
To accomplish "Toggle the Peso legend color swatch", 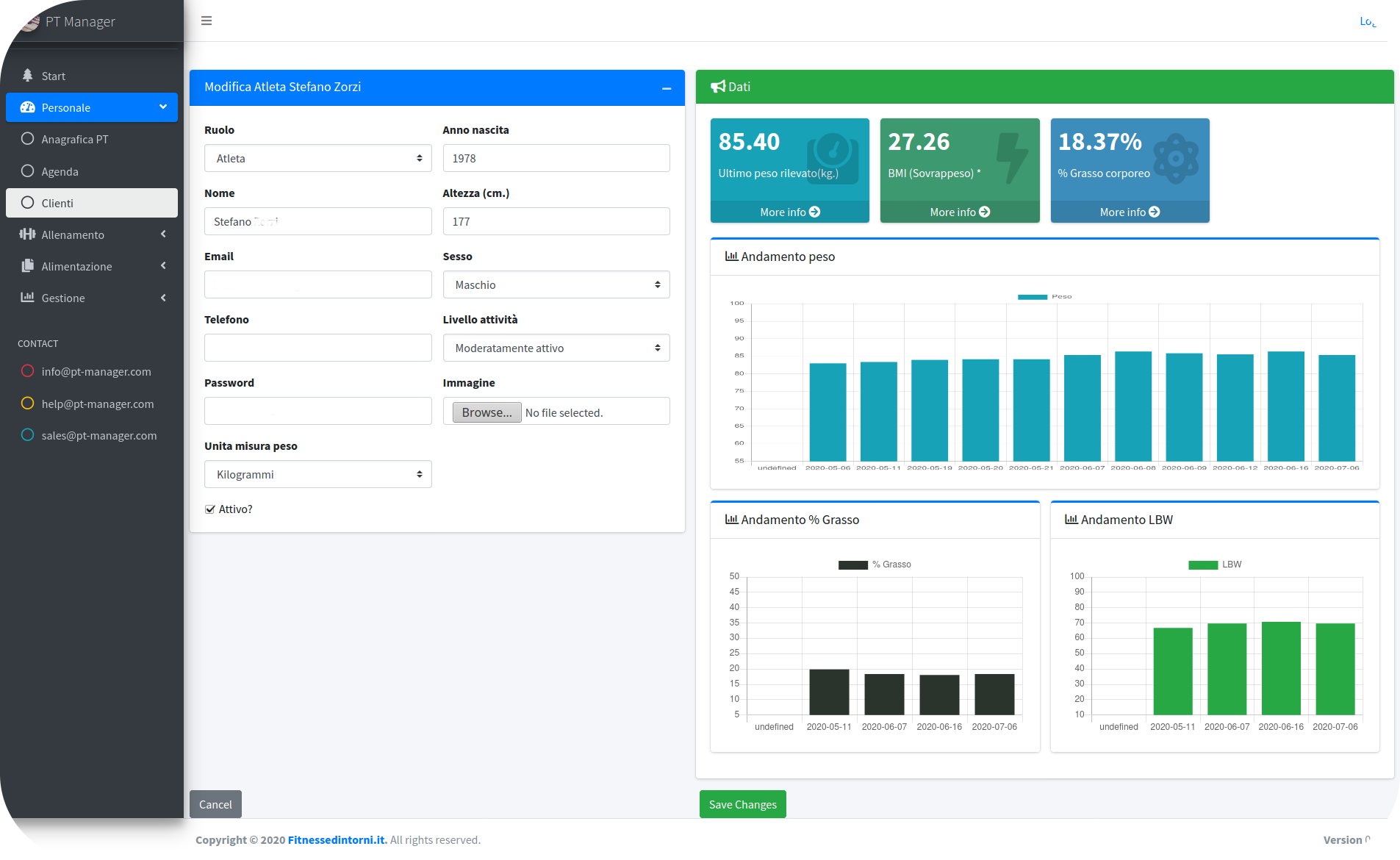I will coord(1032,297).
